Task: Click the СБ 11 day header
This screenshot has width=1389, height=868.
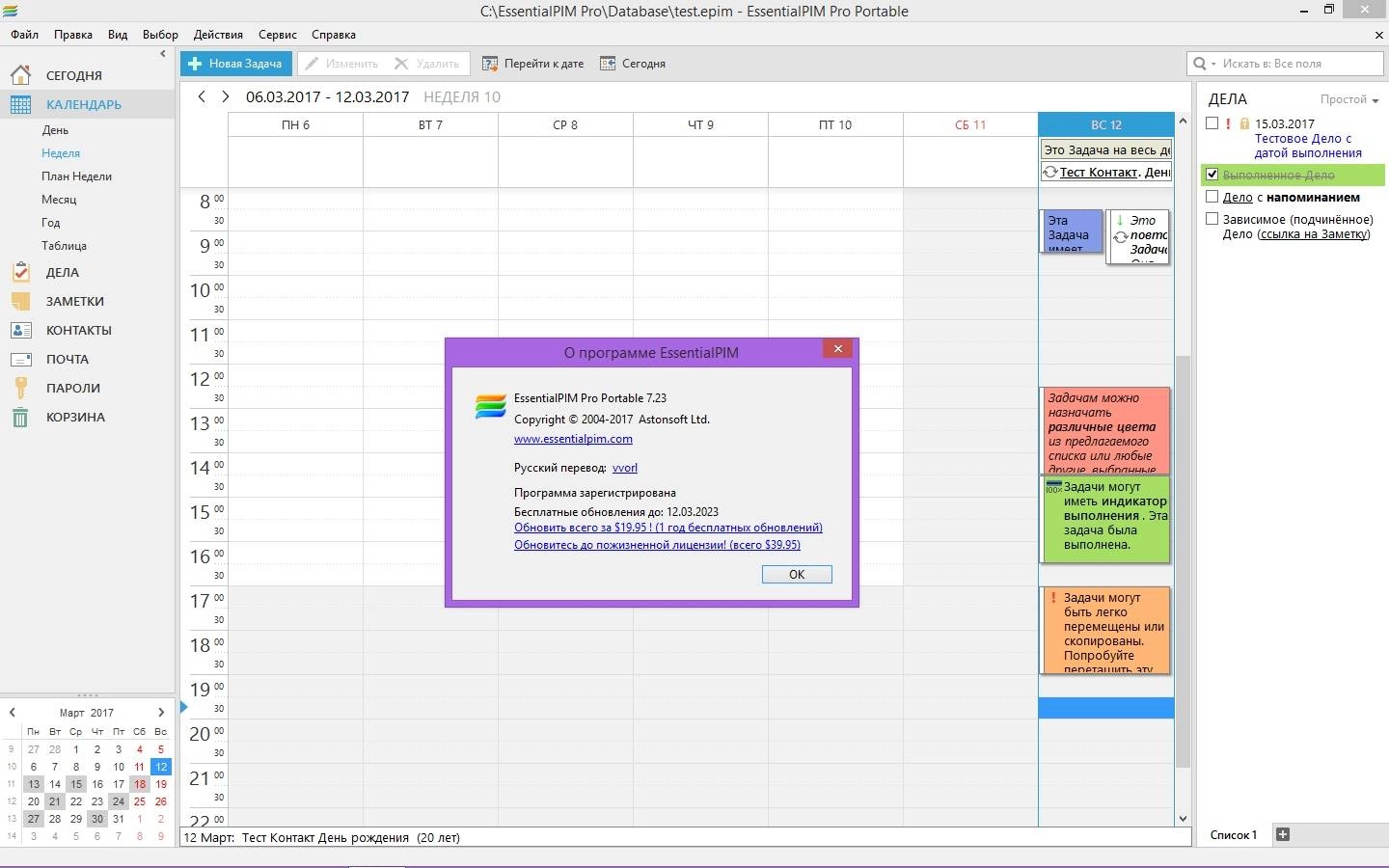Action: (970, 124)
